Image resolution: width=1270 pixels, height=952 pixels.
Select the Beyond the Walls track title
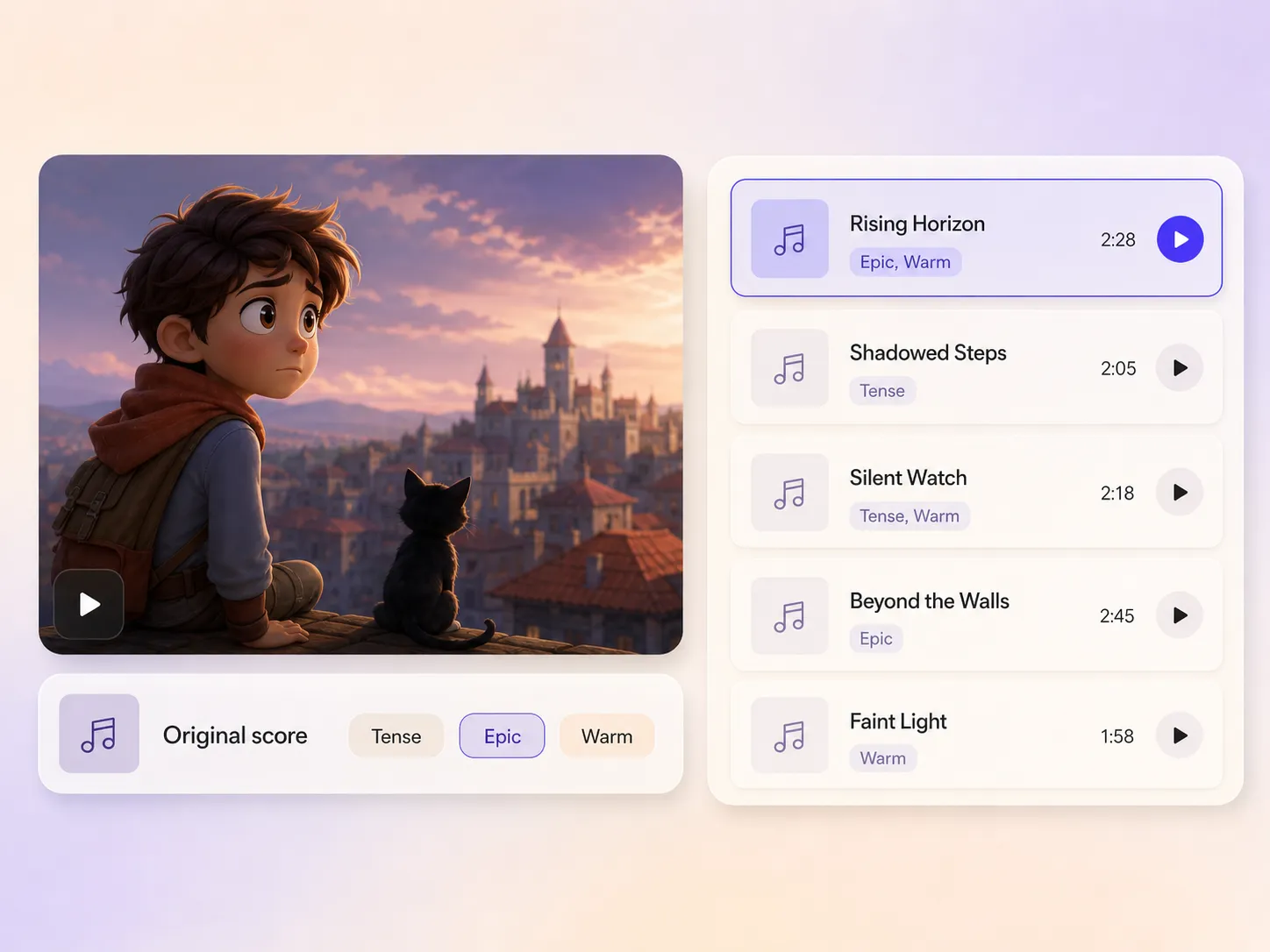click(x=930, y=601)
